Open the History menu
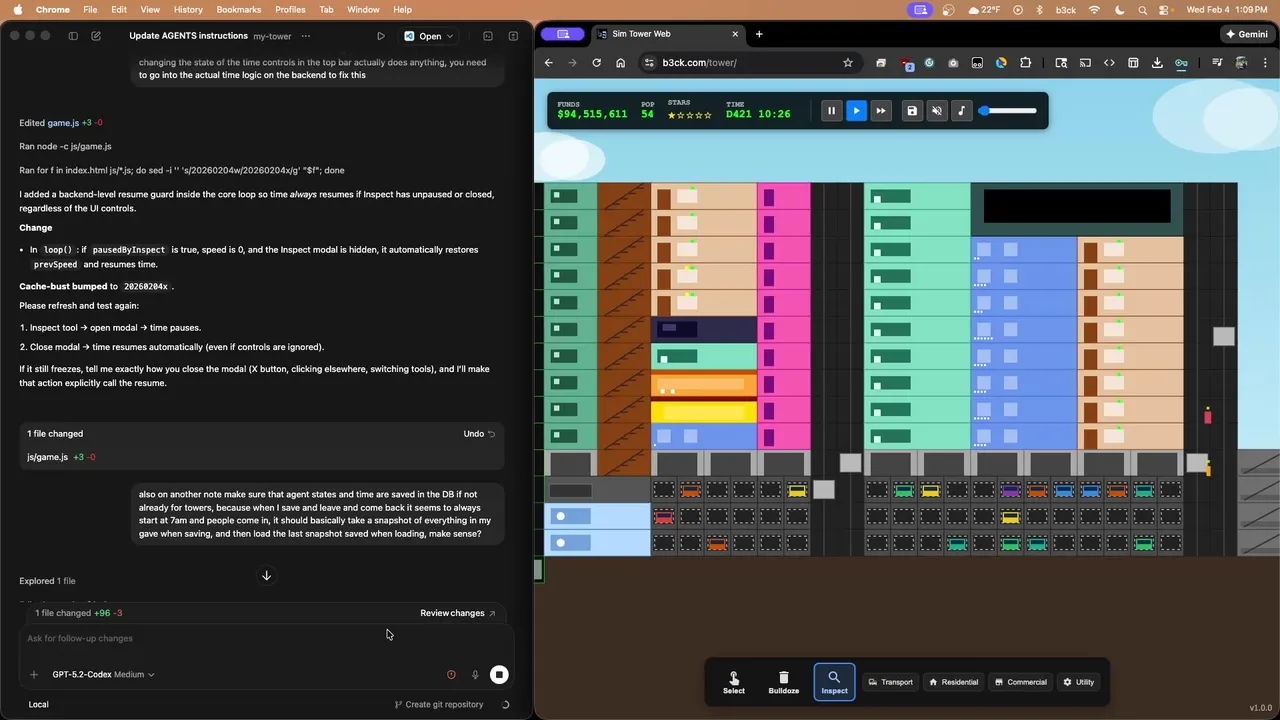The width and height of the screenshot is (1280, 720). 188,9
